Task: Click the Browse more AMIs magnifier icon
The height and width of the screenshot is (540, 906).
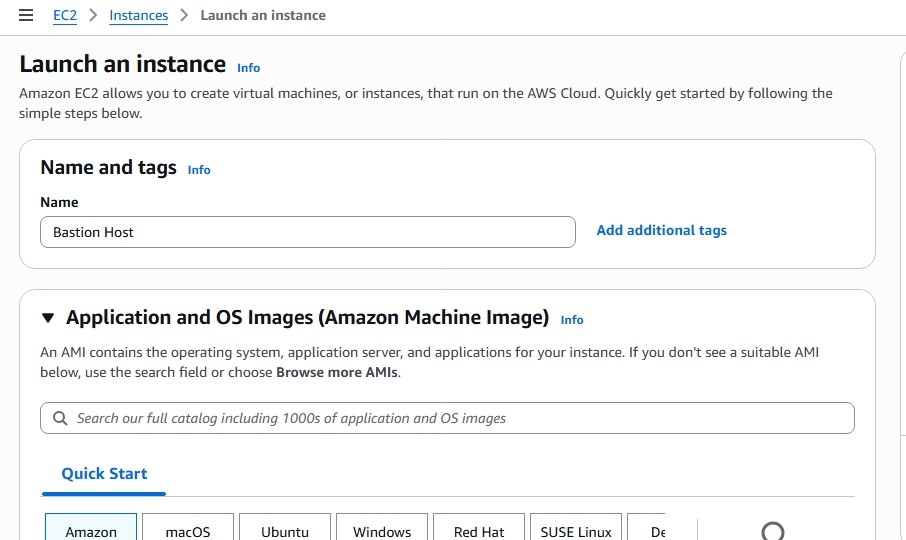Action: click(772, 531)
